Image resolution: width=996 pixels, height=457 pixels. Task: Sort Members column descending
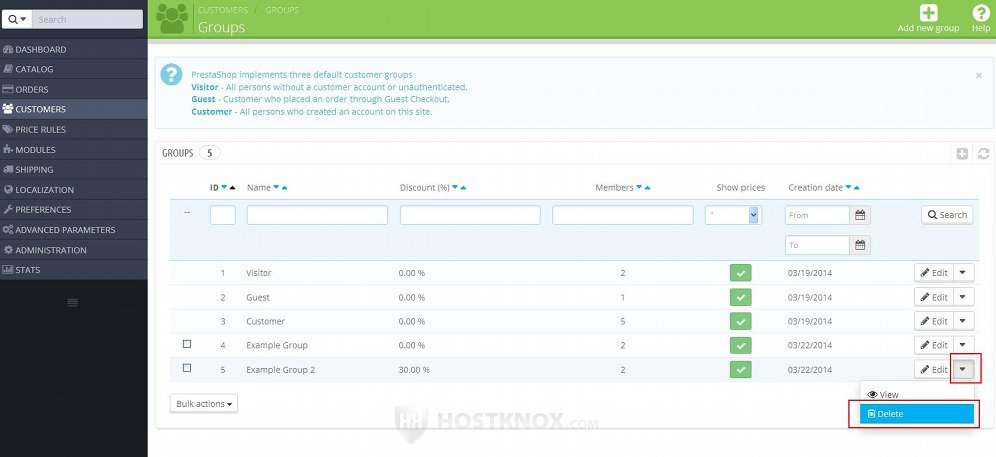tap(639, 188)
